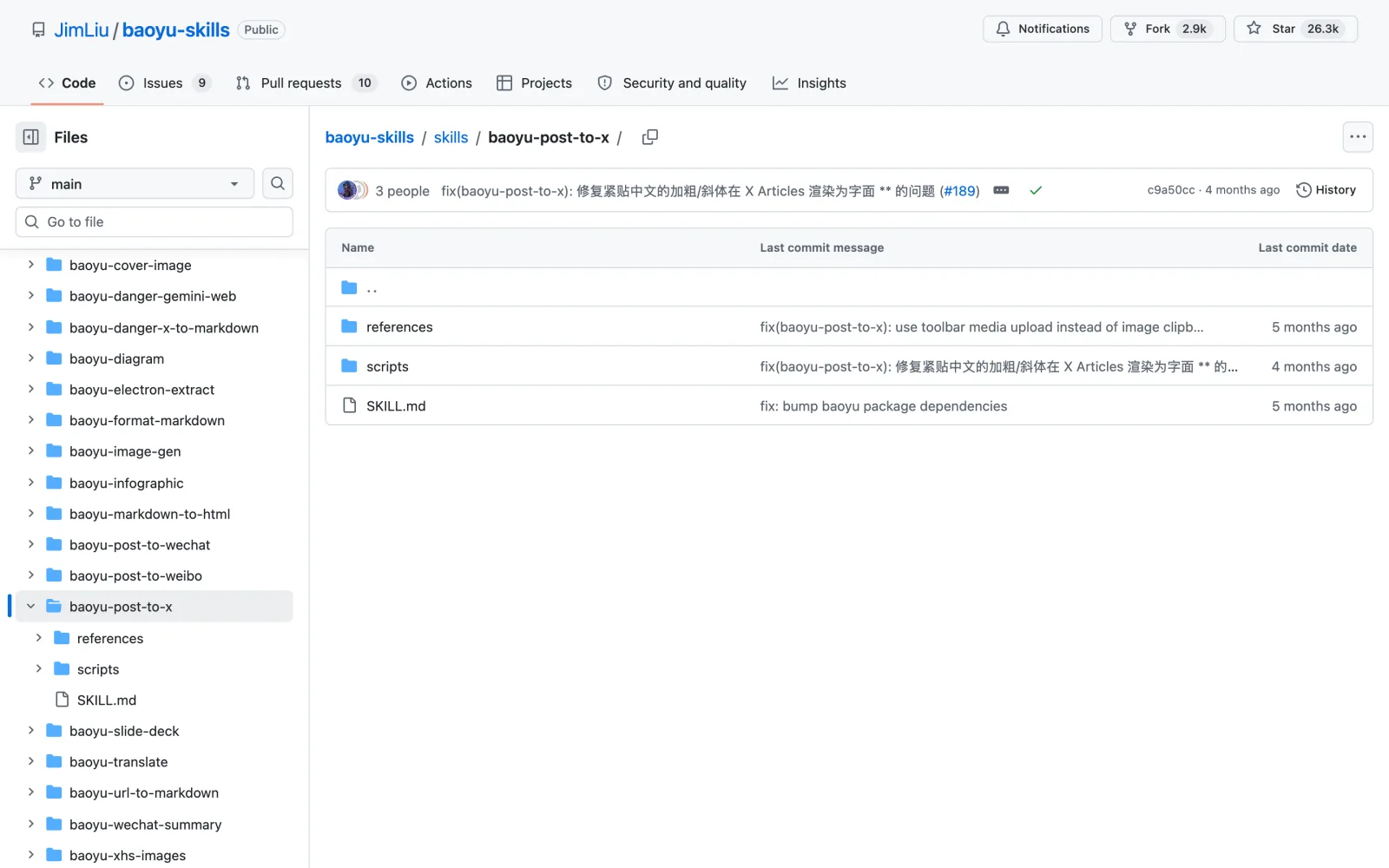Open SKILL.md in the file table
The height and width of the screenshot is (868, 1389).
click(x=396, y=406)
